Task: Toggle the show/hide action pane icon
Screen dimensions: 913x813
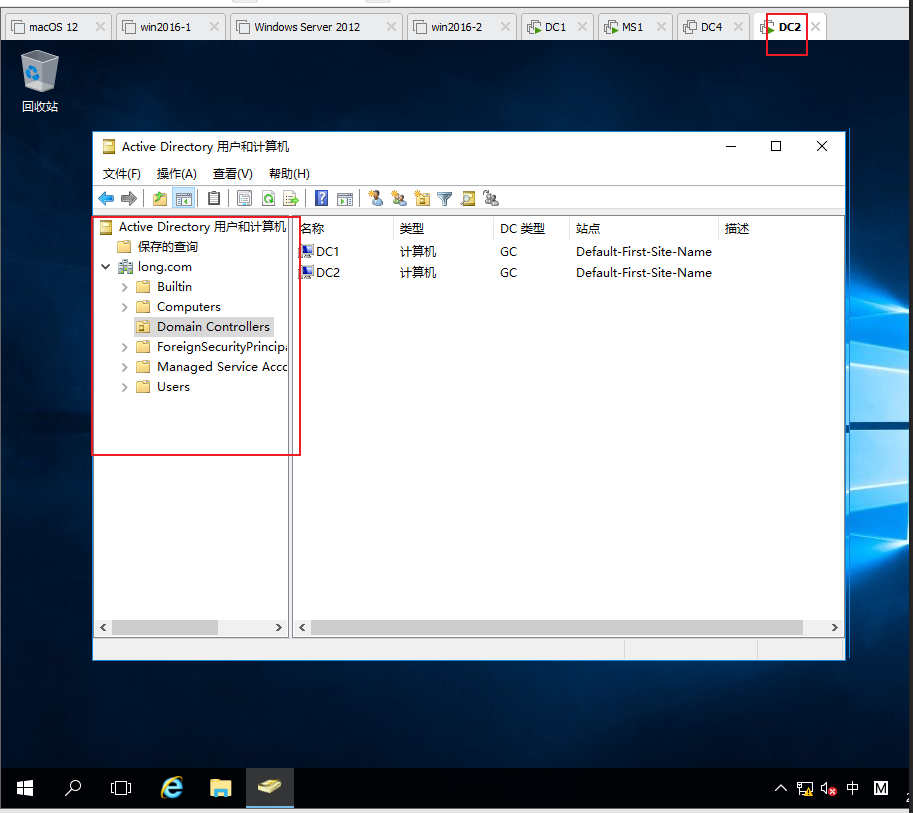Action: (x=345, y=199)
